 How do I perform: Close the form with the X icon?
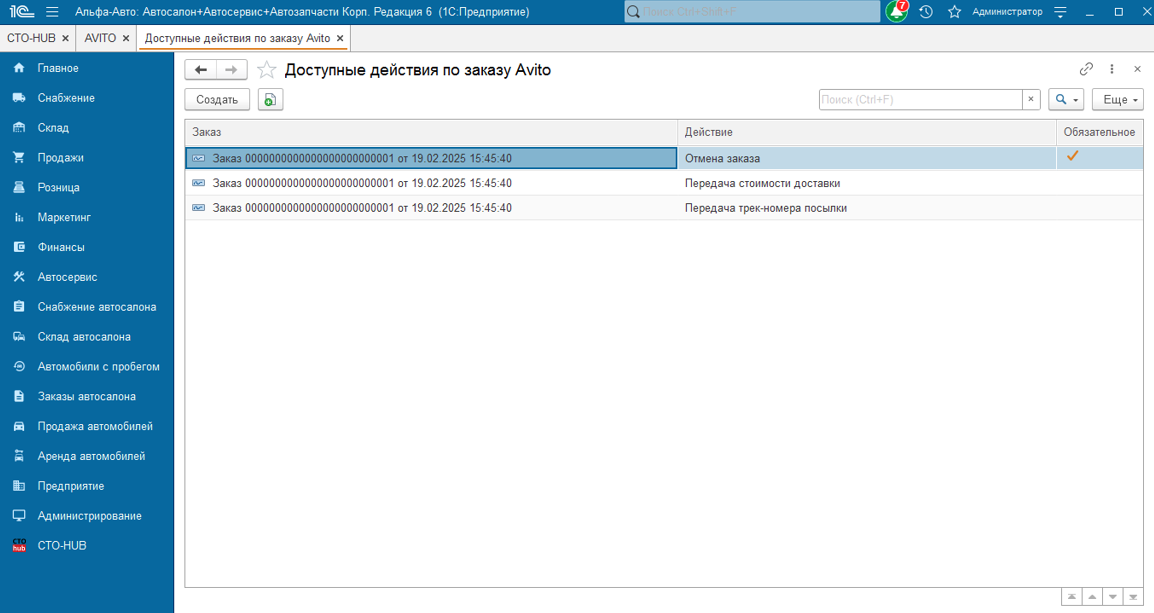point(1137,69)
